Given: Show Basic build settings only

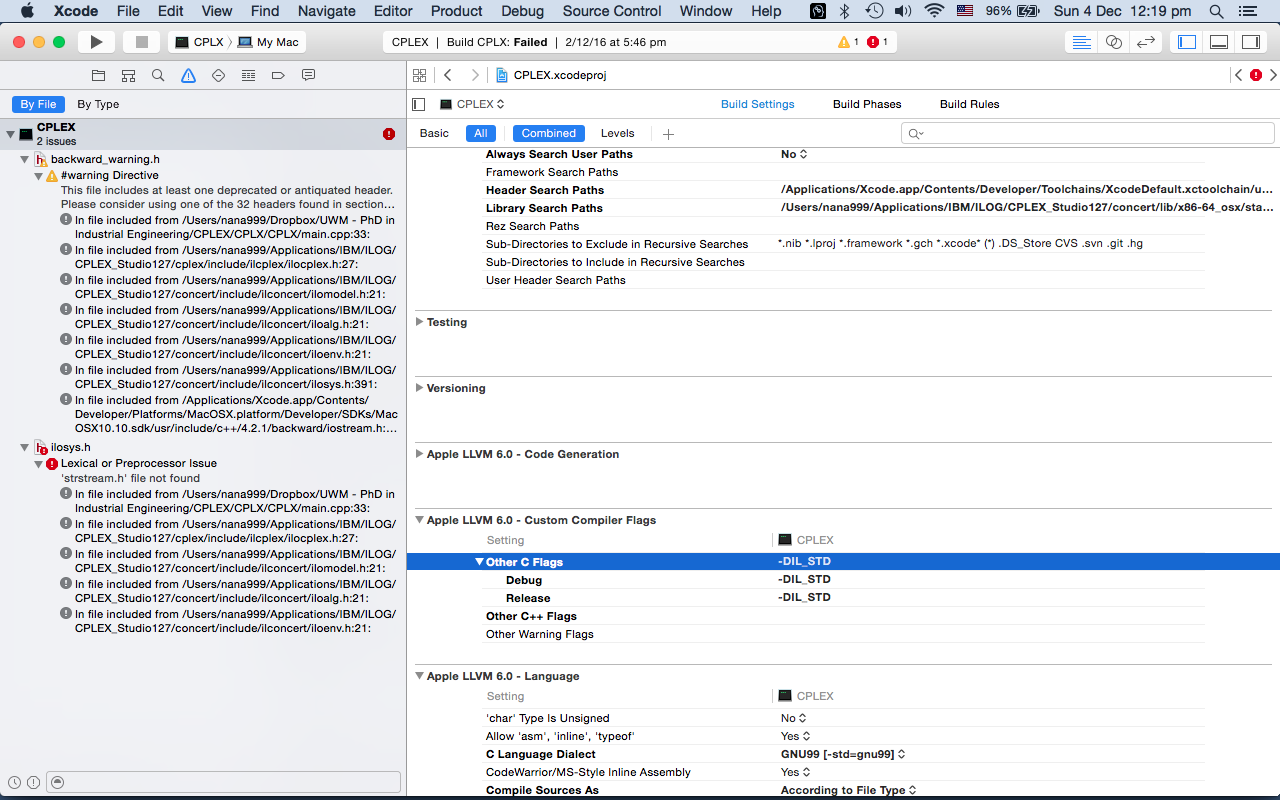Looking at the screenshot, I should pyautogui.click(x=434, y=133).
